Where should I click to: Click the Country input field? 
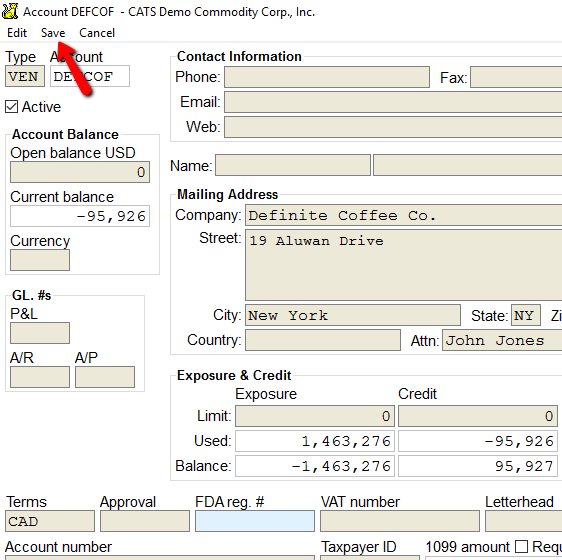(323, 340)
